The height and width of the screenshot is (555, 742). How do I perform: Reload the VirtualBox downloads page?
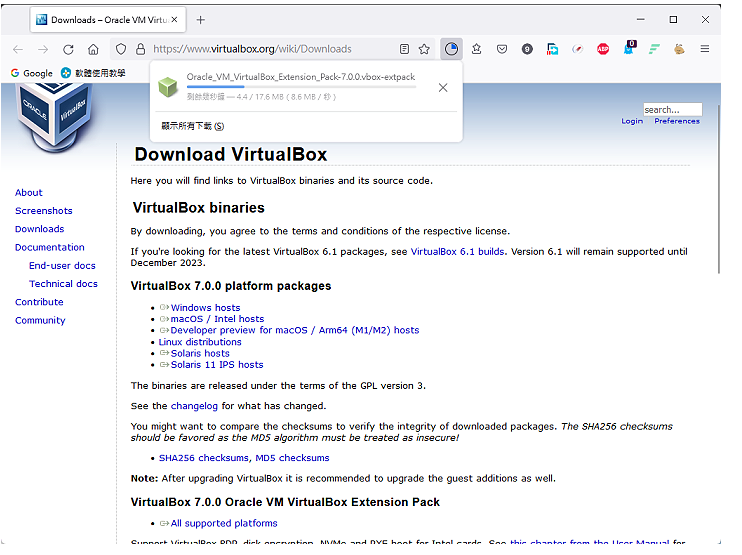point(68,49)
